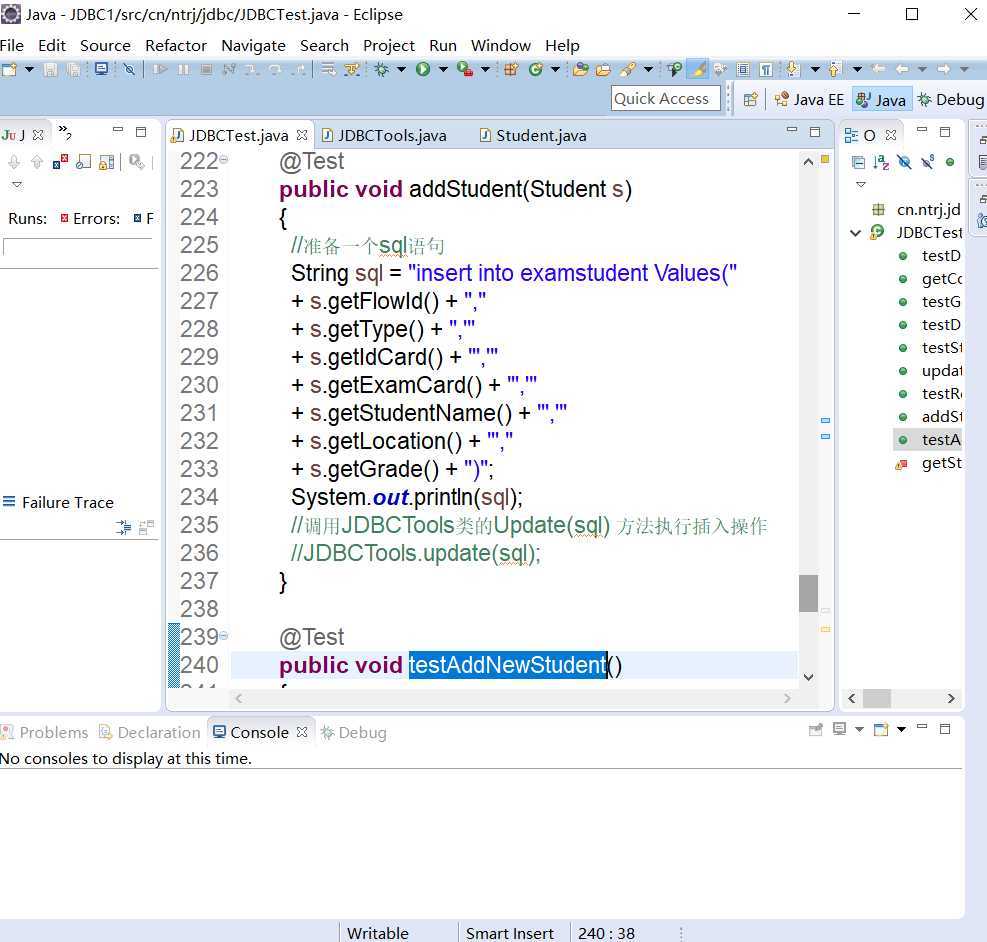Open the New wizard dropdown arrow
The width and height of the screenshot is (987, 942).
[x=29, y=69]
